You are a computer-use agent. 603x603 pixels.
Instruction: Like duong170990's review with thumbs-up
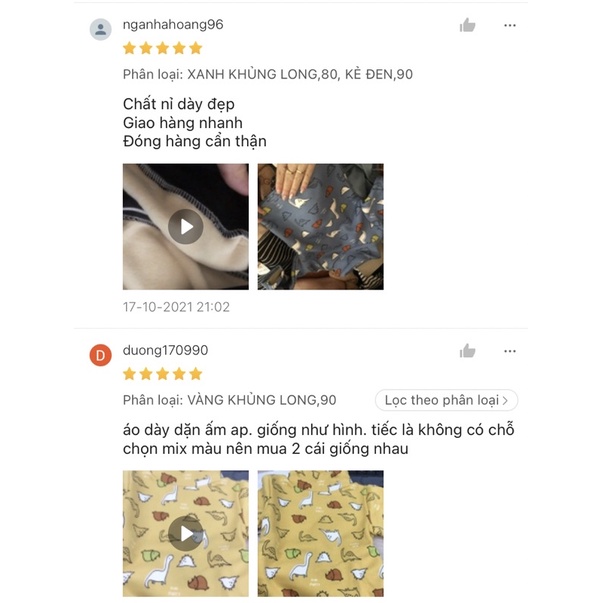pyautogui.click(x=467, y=351)
